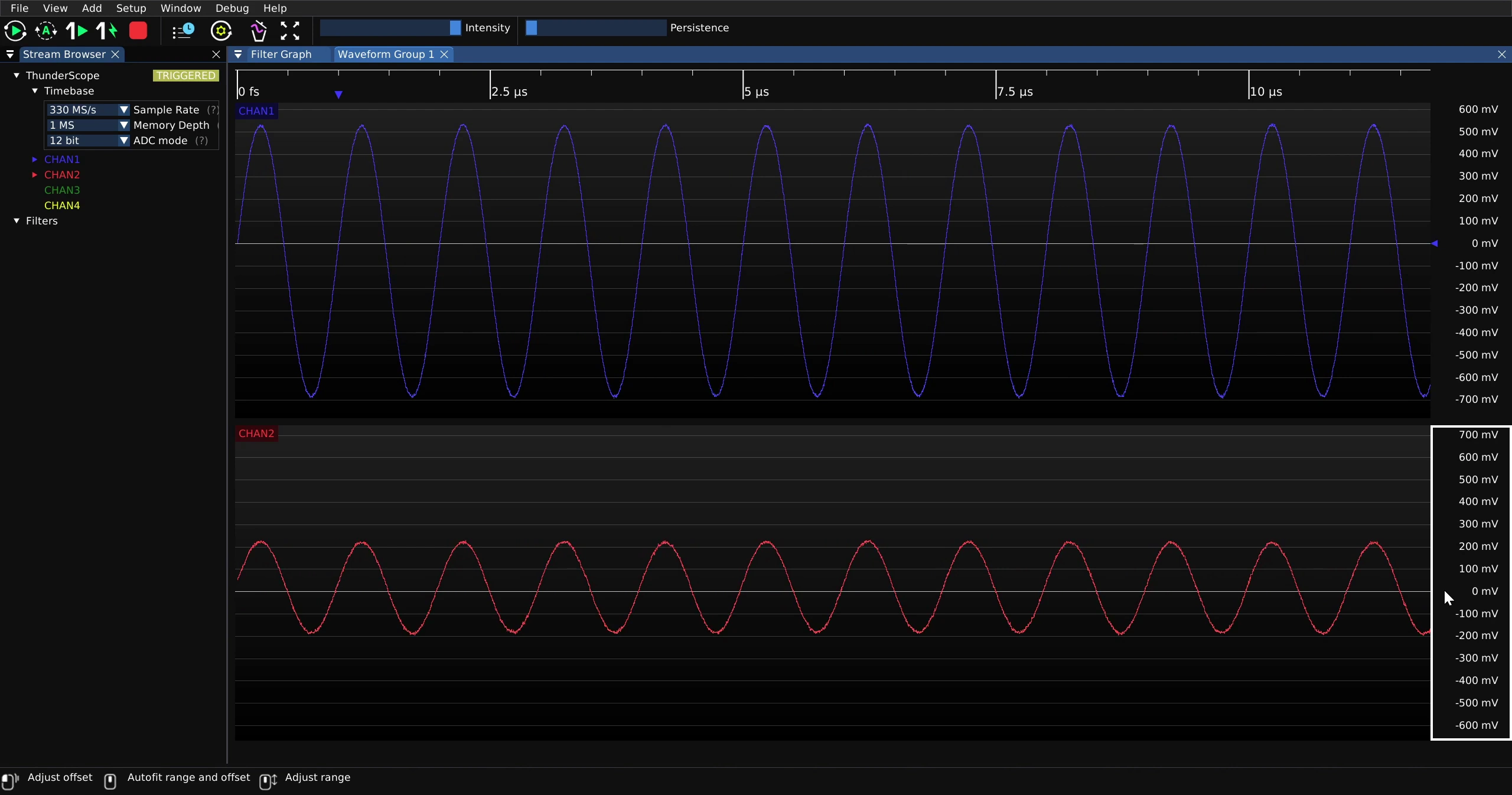Close the Stream Browser tab
The width and height of the screenshot is (1512, 795).
click(116, 54)
